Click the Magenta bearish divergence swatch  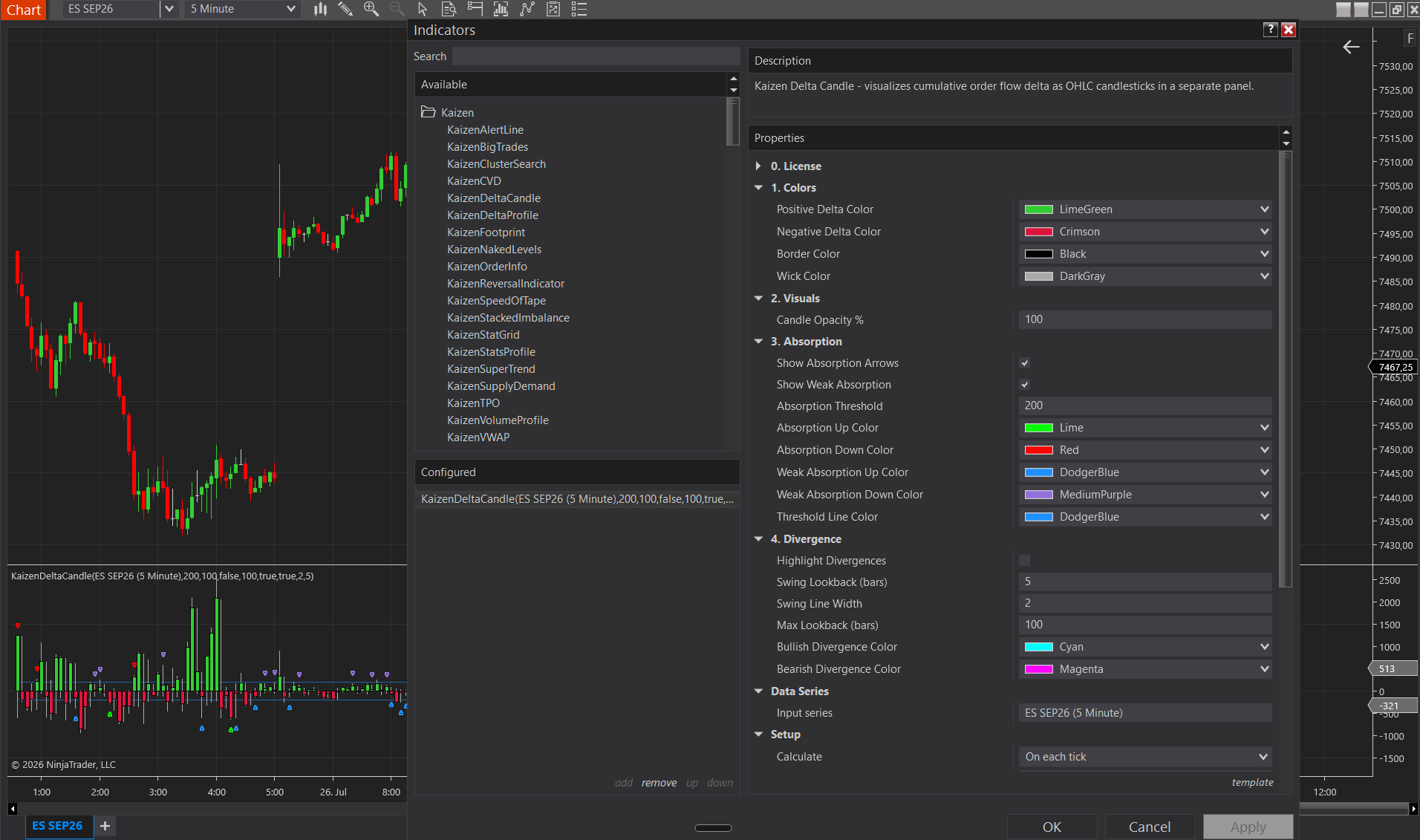pyautogui.click(x=1039, y=669)
